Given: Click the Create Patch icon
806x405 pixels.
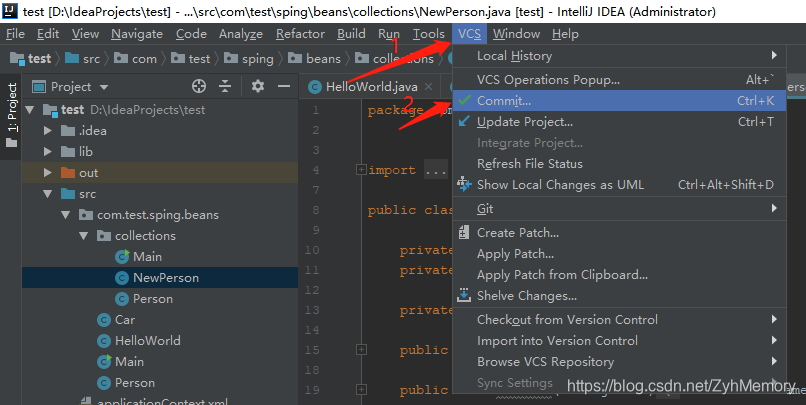Looking at the screenshot, I should click(464, 233).
